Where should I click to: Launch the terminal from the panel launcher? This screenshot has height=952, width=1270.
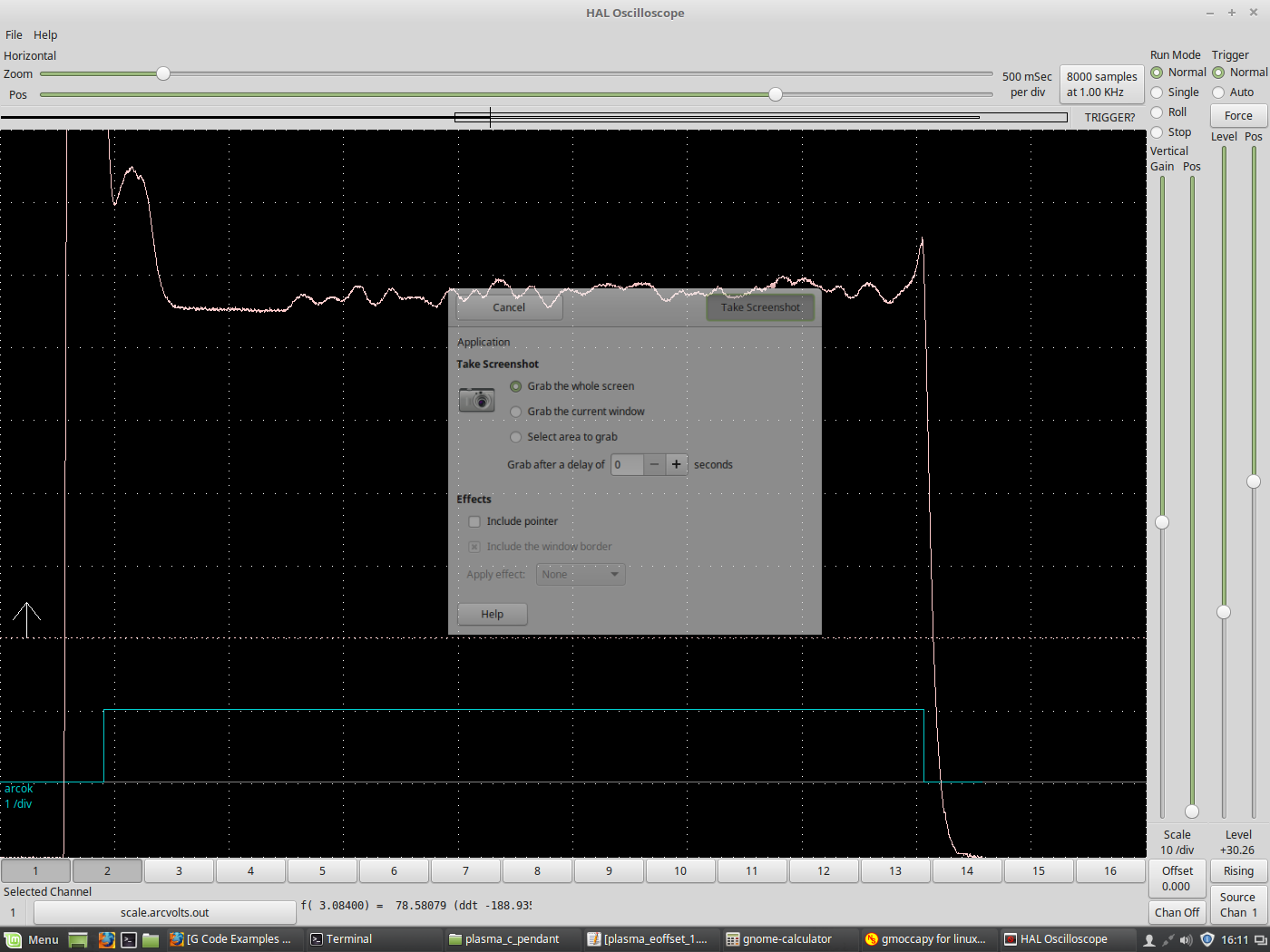129,939
